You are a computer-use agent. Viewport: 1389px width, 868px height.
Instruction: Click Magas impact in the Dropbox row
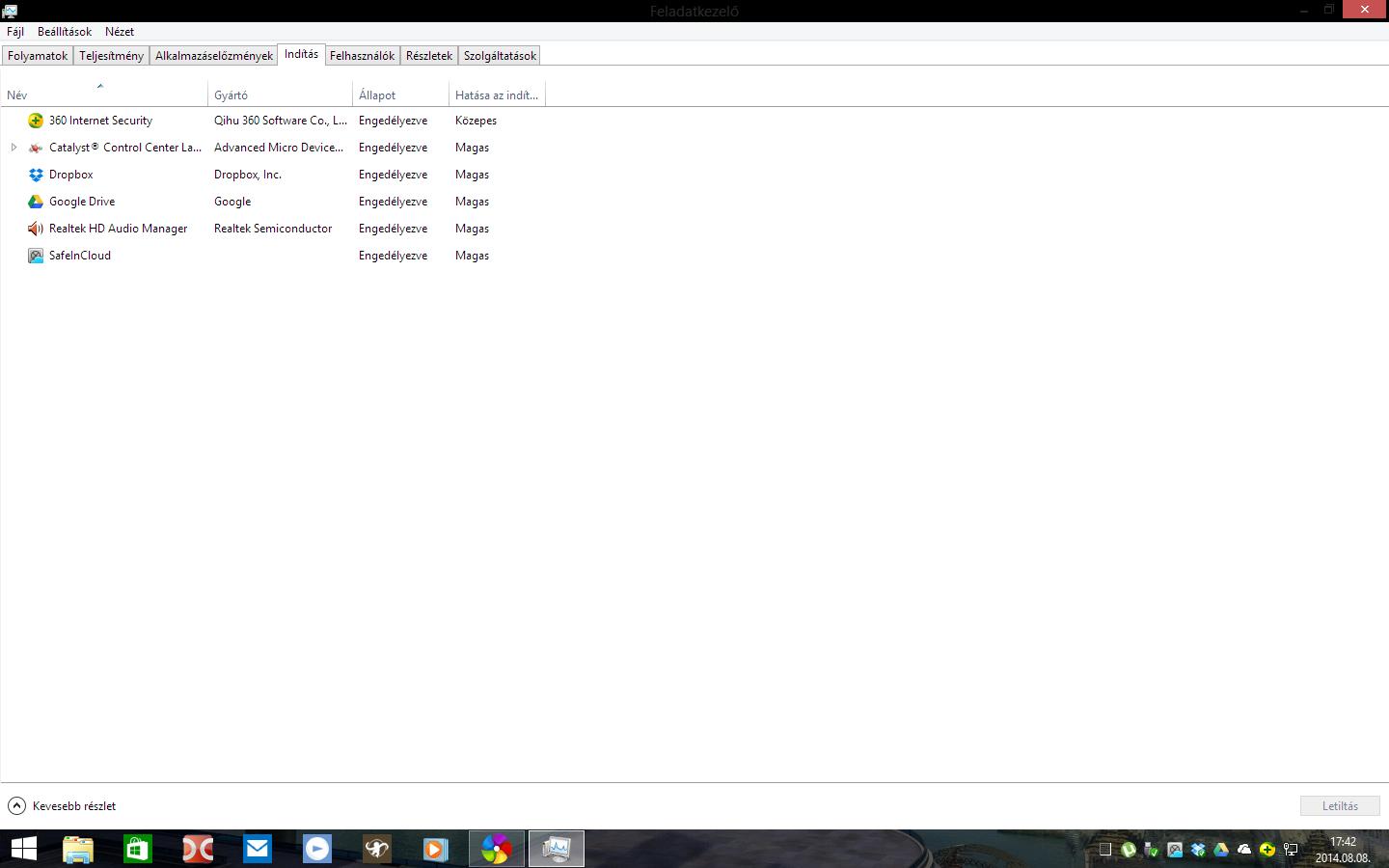click(x=472, y=175)
